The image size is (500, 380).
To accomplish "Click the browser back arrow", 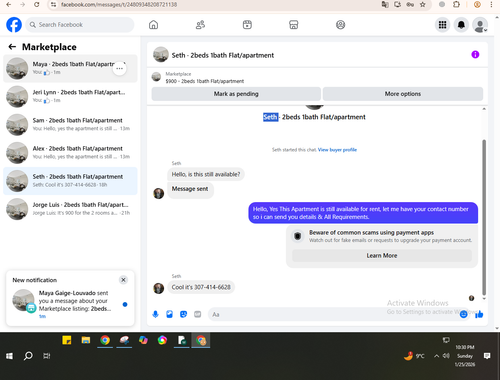I will [x=9, y=5].
